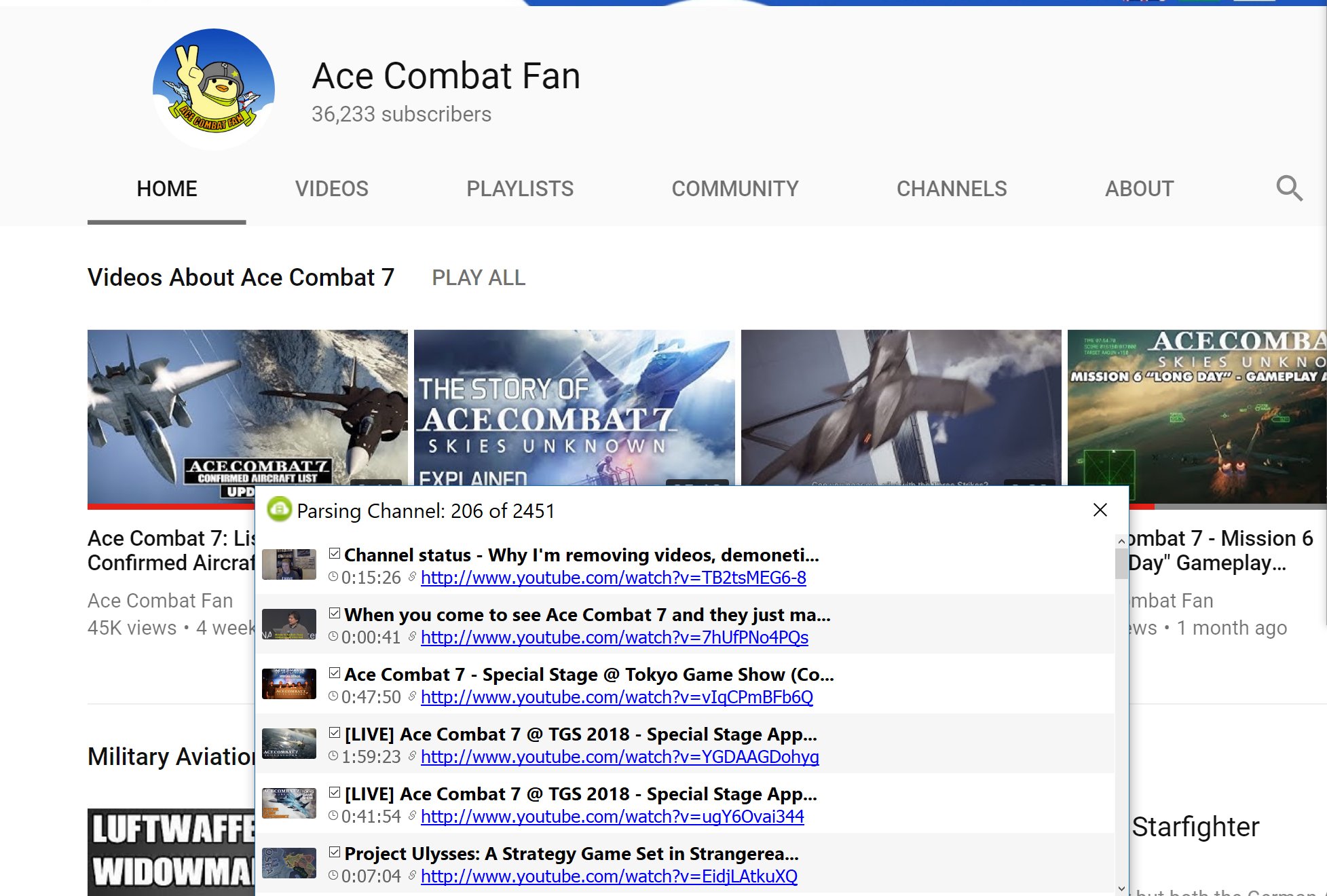
Task: Click link icon beside TB2tsMEG6-8 URL
Action: pos(412,577)
